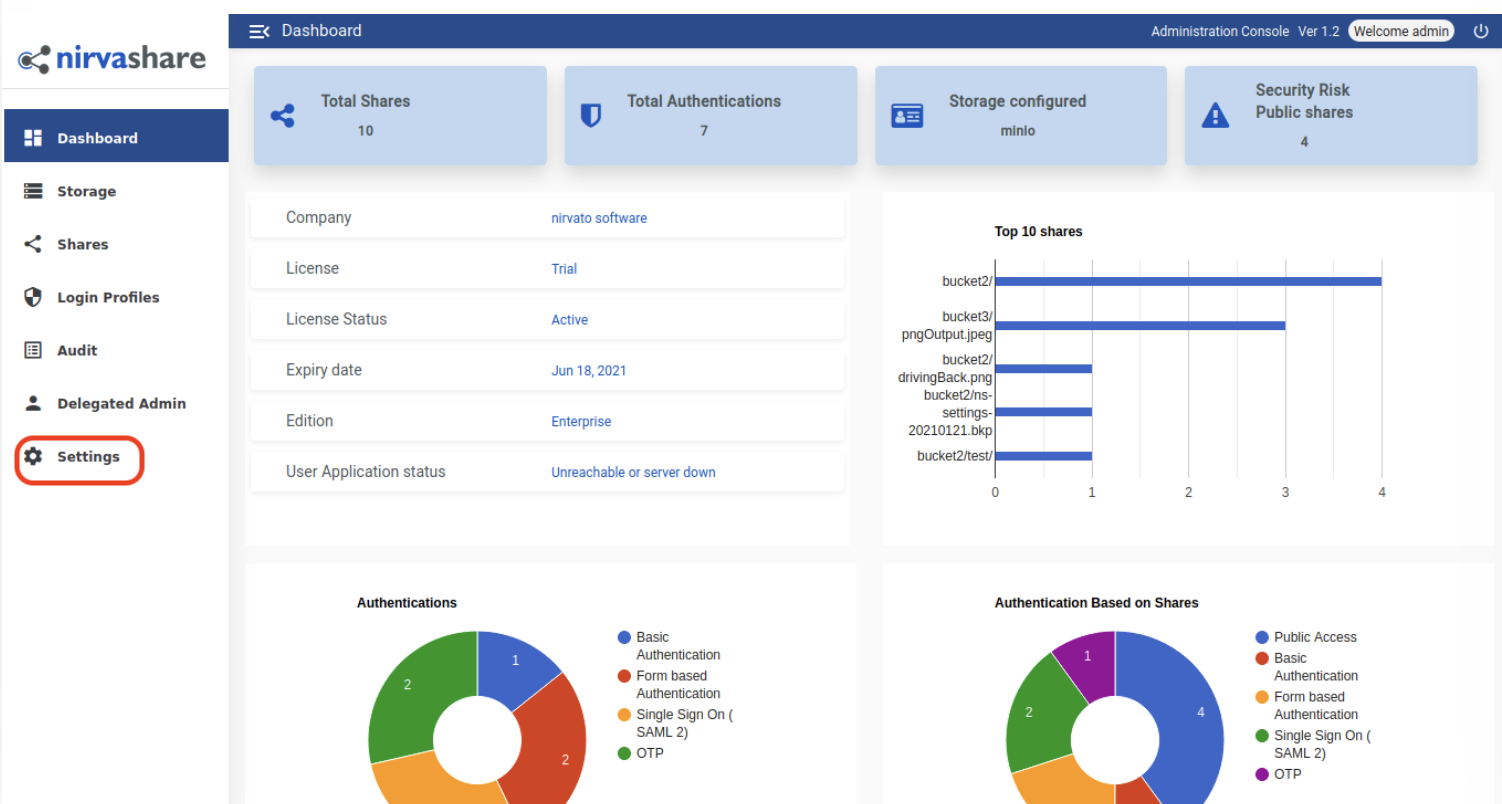Click the Trial license value

pyautogui.click(x=564, y=269)
